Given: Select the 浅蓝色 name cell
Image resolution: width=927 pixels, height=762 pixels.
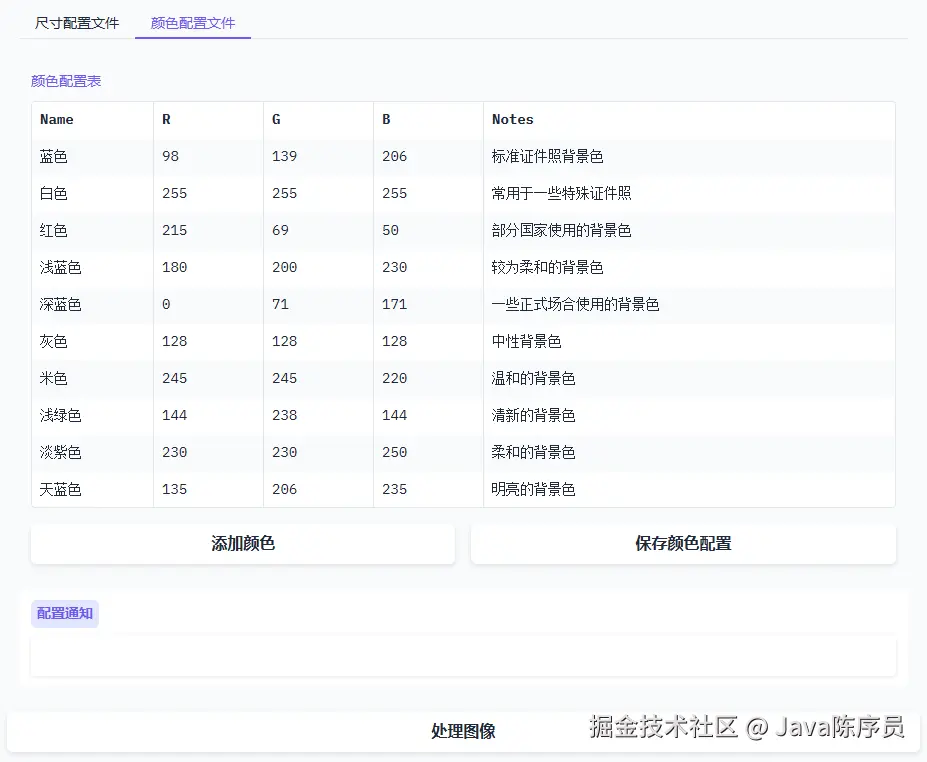Looking at the screenshot, I should coord(92,267).
